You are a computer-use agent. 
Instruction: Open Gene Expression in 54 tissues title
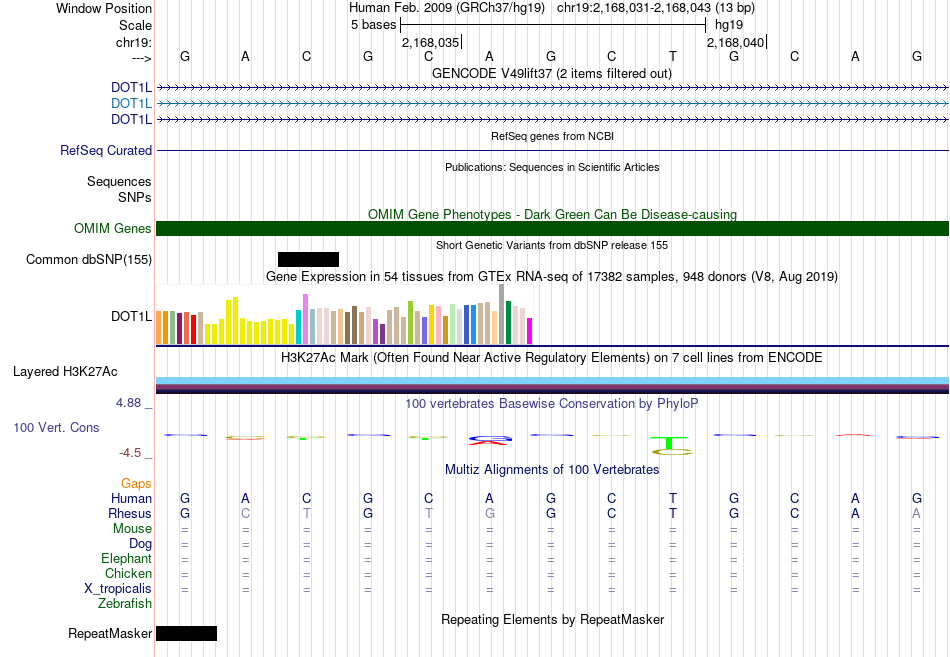552,276
